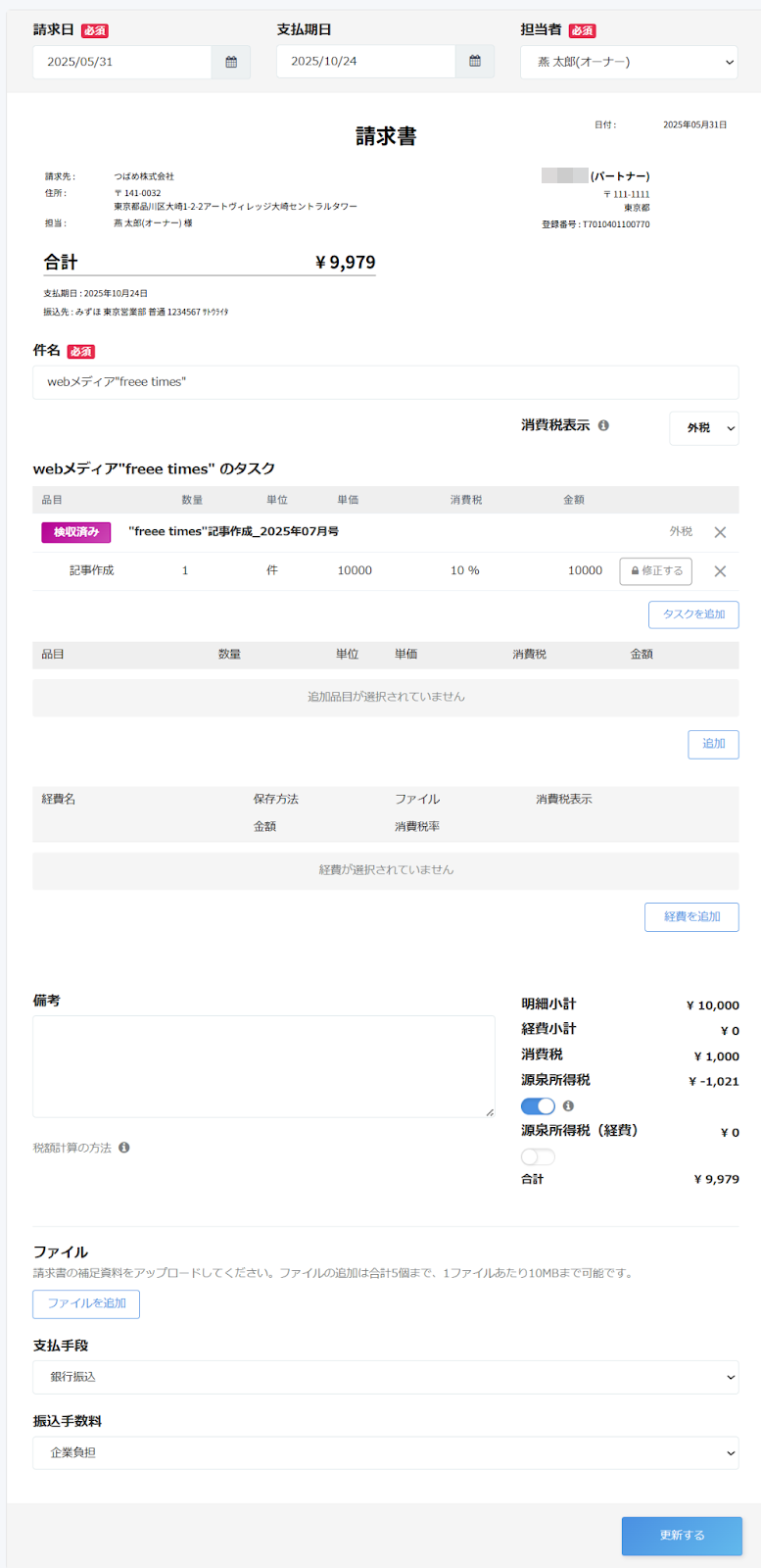
Task: Click the 検収済み status badge
Action: coord(76,532)
